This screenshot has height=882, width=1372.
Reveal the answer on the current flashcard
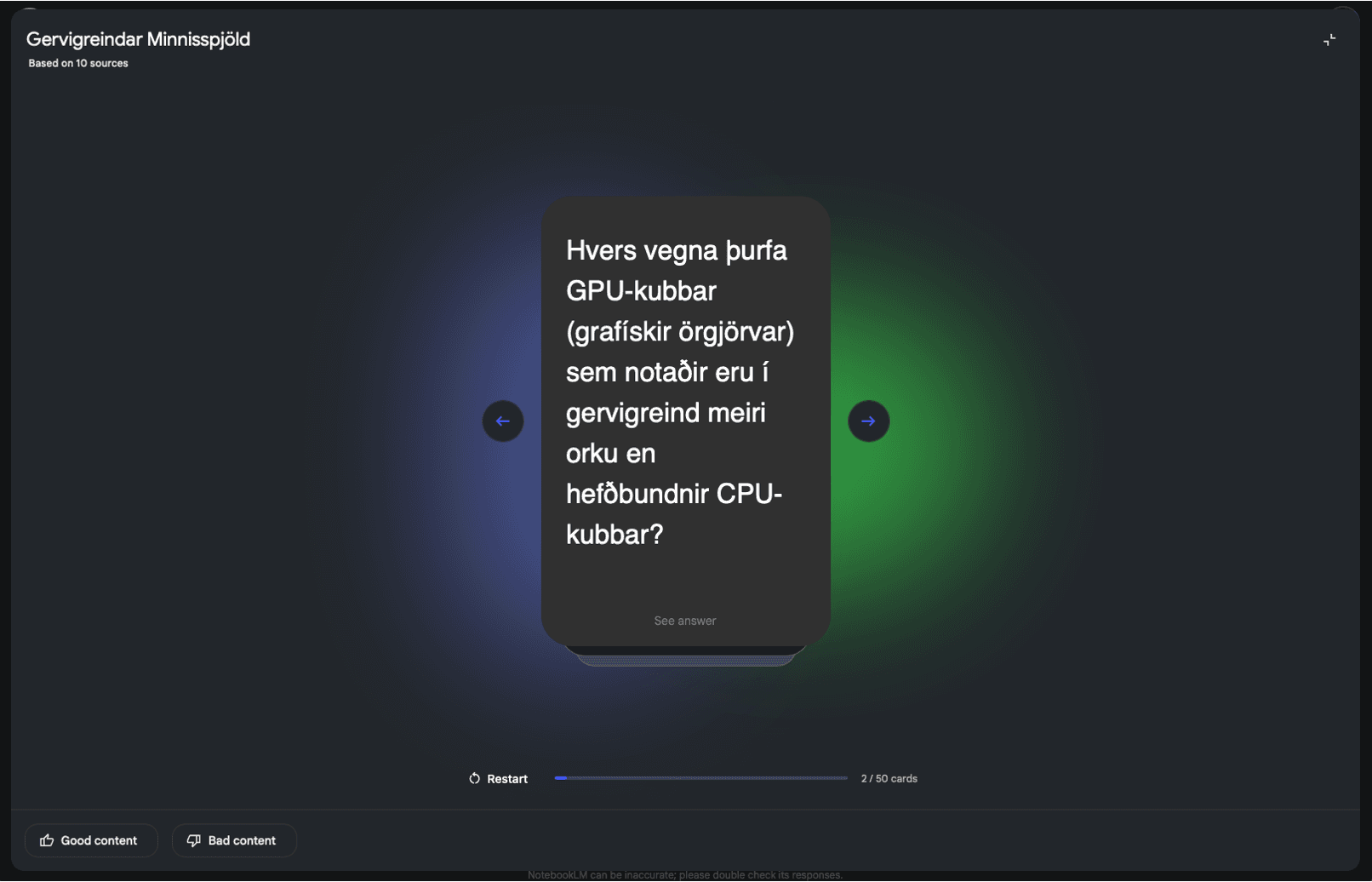tap(683, 621)
